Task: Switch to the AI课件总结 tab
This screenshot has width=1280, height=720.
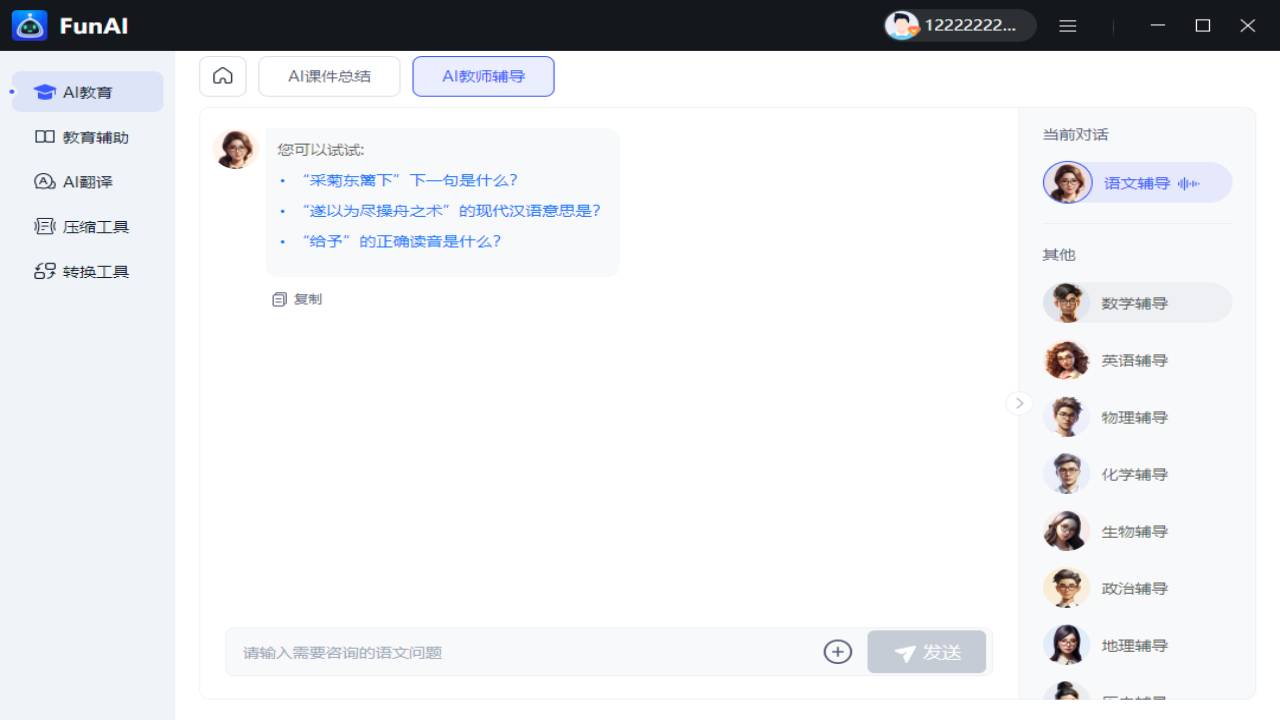Action: [329, 76]
